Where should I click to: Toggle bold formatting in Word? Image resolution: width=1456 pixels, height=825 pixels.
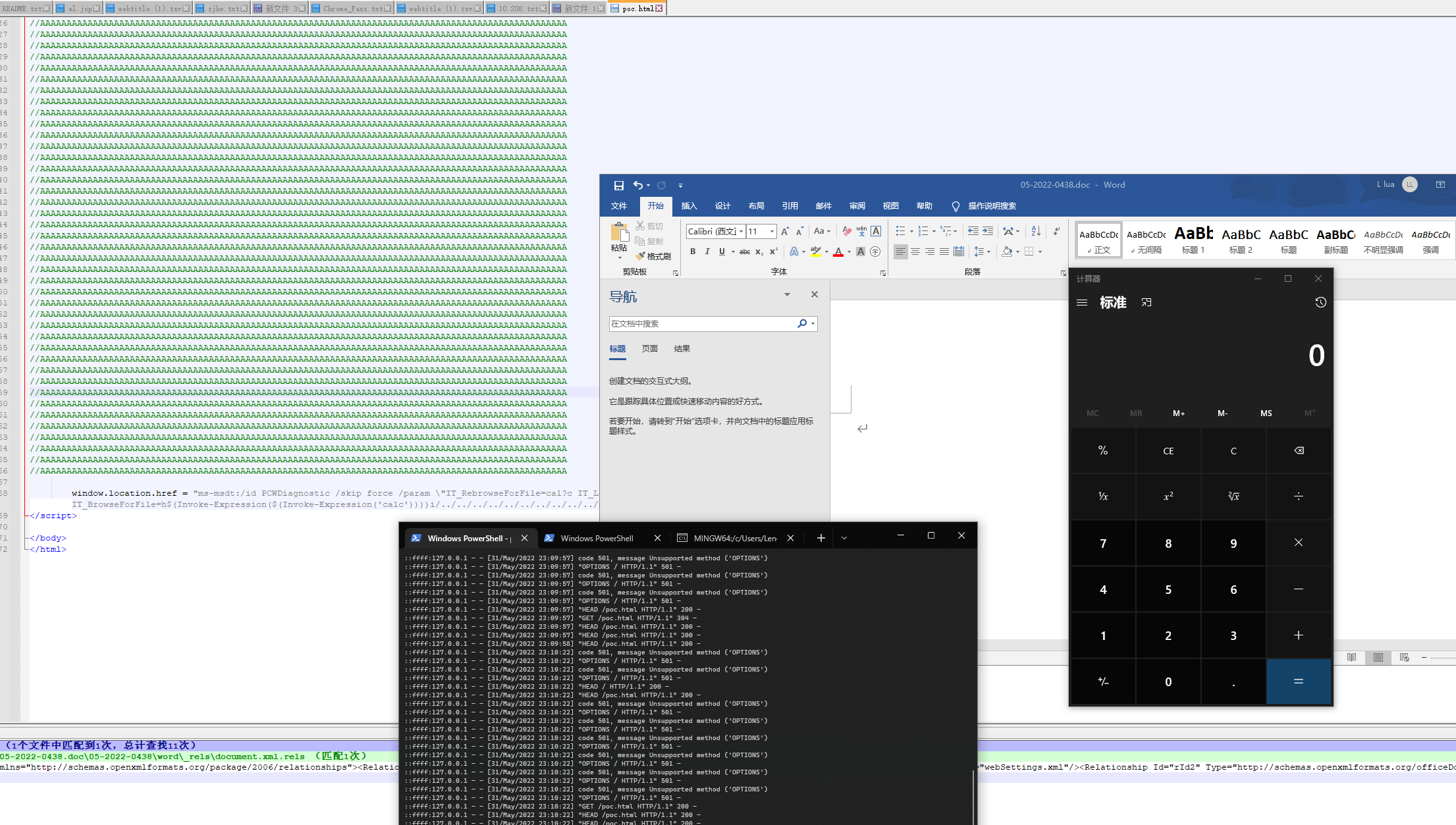click(693, 252)
